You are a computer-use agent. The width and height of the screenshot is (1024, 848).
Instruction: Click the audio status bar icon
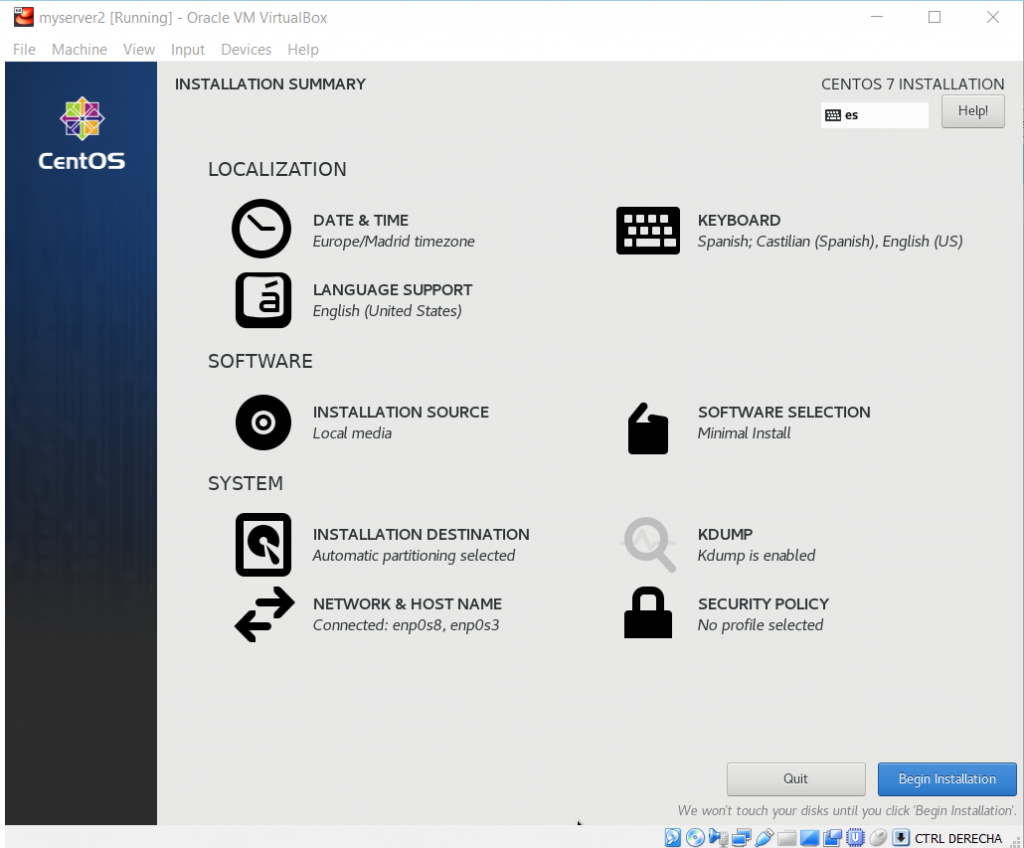[718, 838]
